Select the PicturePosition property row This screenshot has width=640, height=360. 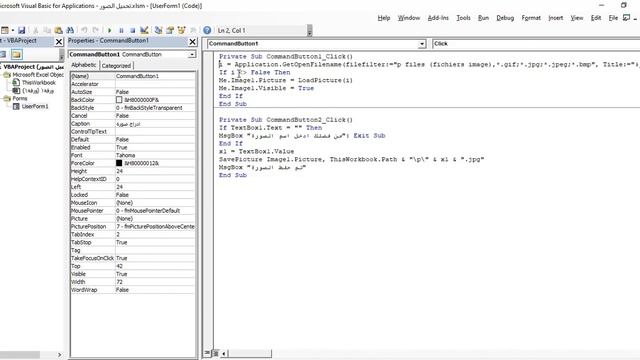pyautogui.click(x=133, y=227)
